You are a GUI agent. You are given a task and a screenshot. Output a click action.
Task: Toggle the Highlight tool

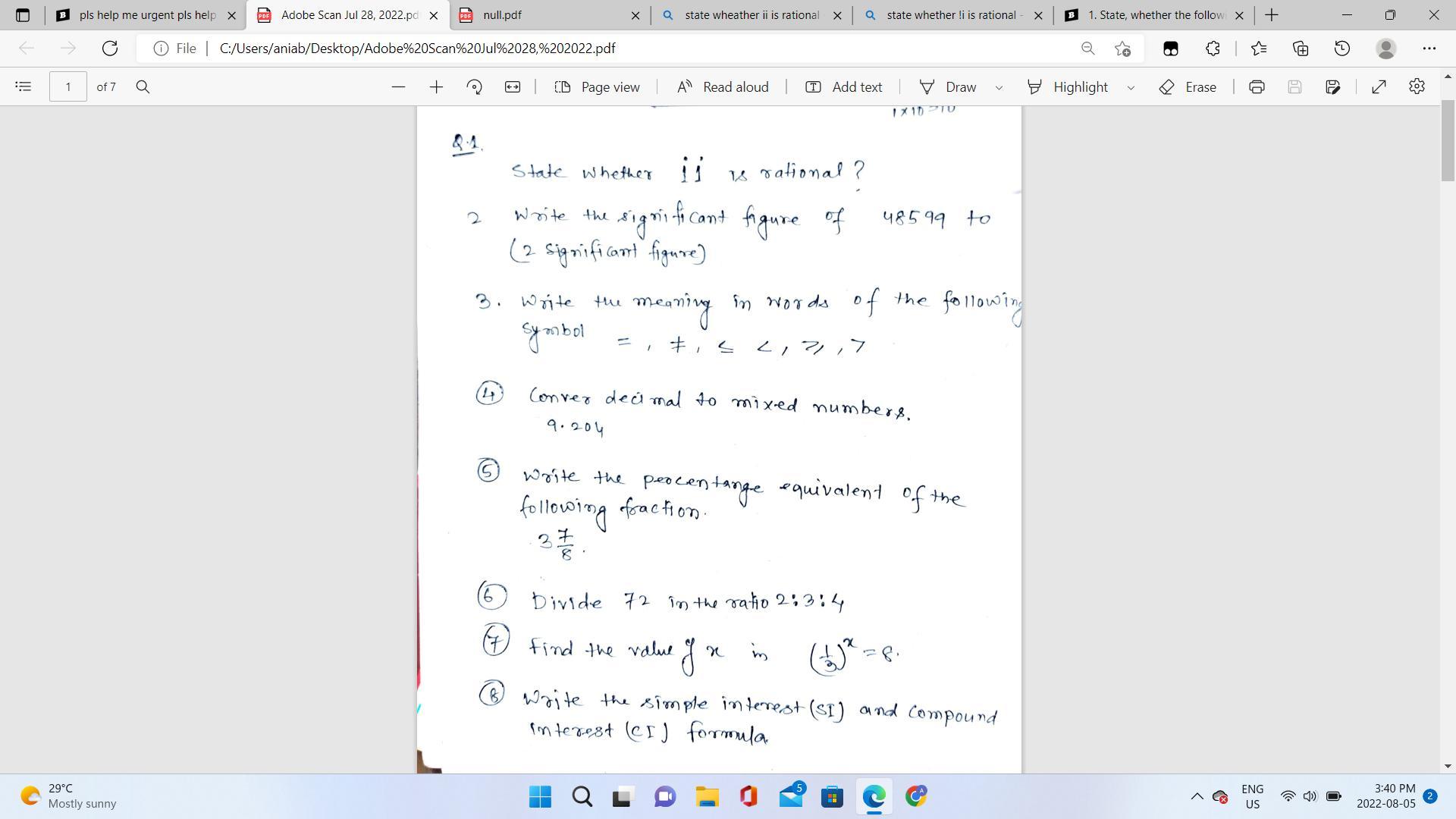(1068, 86)
